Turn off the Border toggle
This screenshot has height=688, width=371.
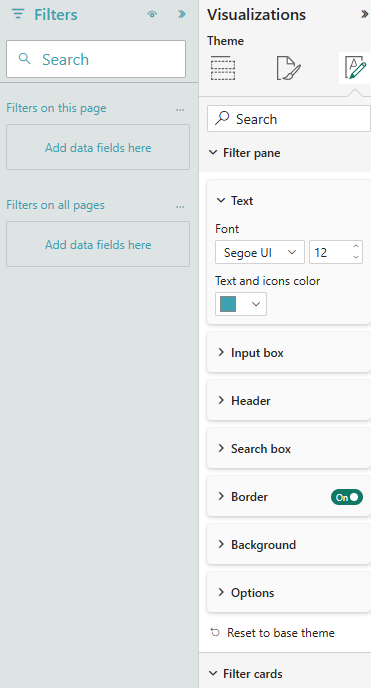(x=347, y=497)
